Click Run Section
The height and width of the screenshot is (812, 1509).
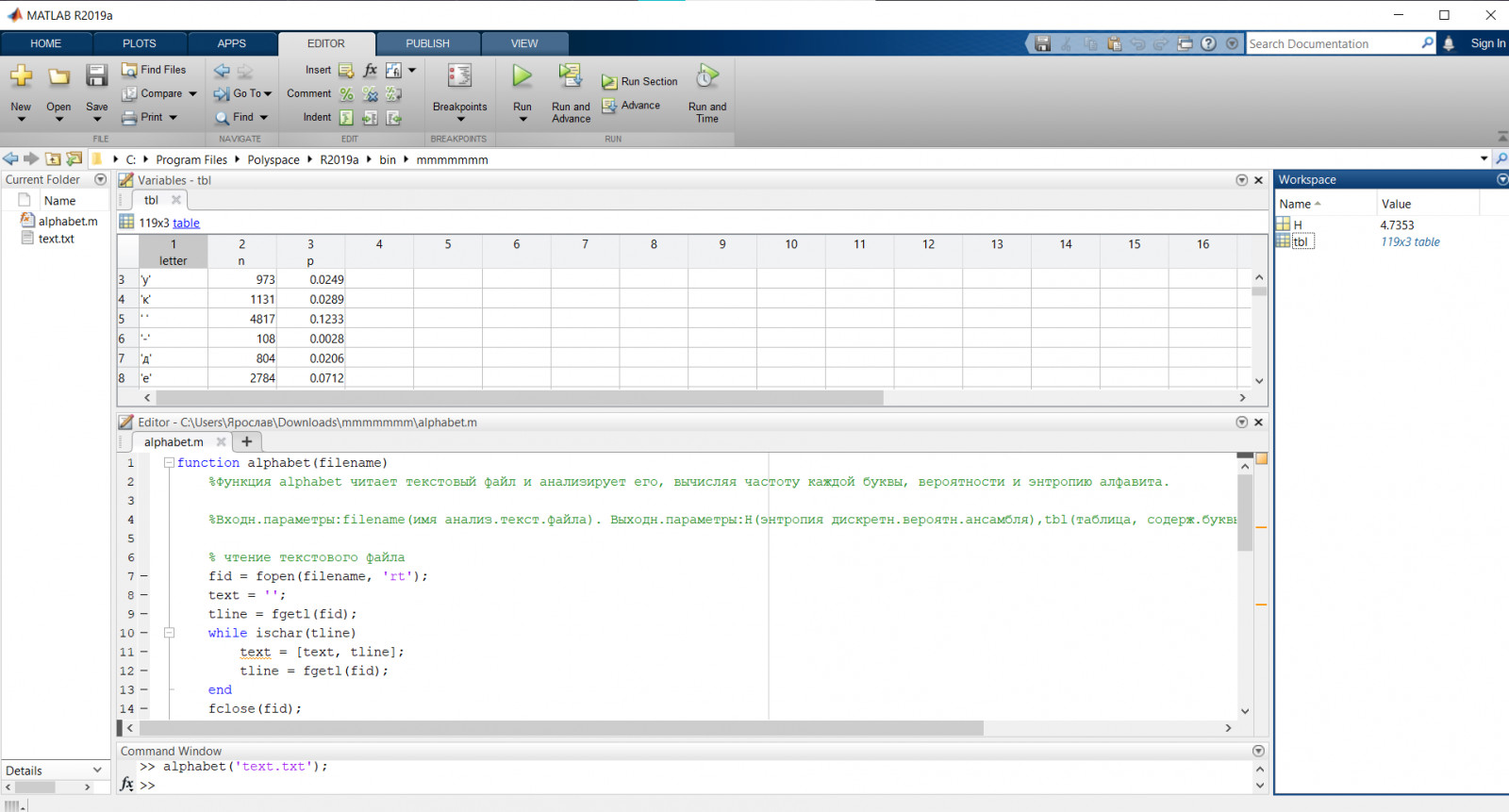click(639, 82)
